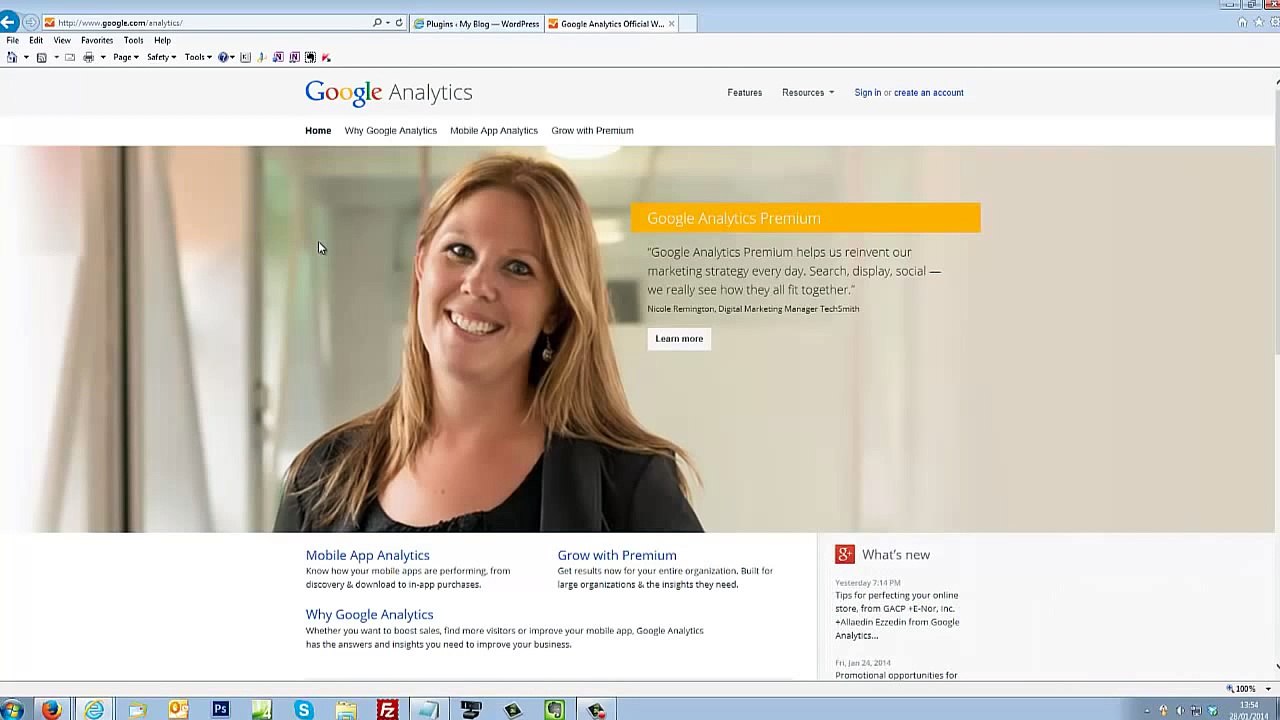
Task: Go back with the browser Back arrow
Action: click(x=8, y=22)
